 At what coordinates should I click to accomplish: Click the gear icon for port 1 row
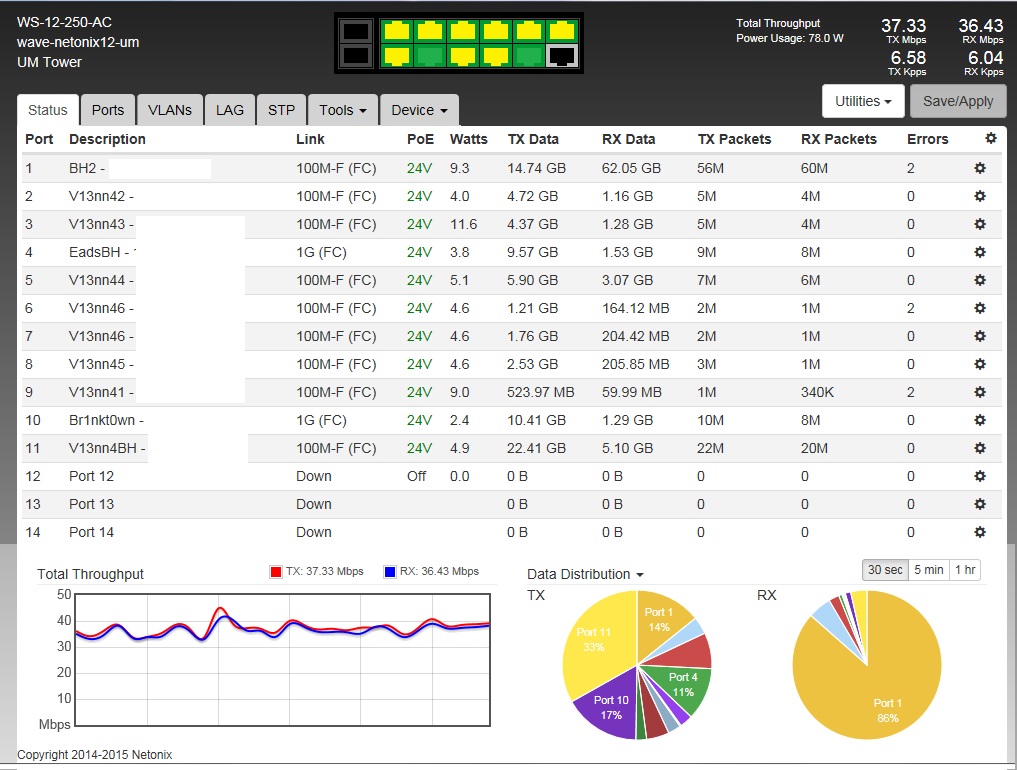980,168
